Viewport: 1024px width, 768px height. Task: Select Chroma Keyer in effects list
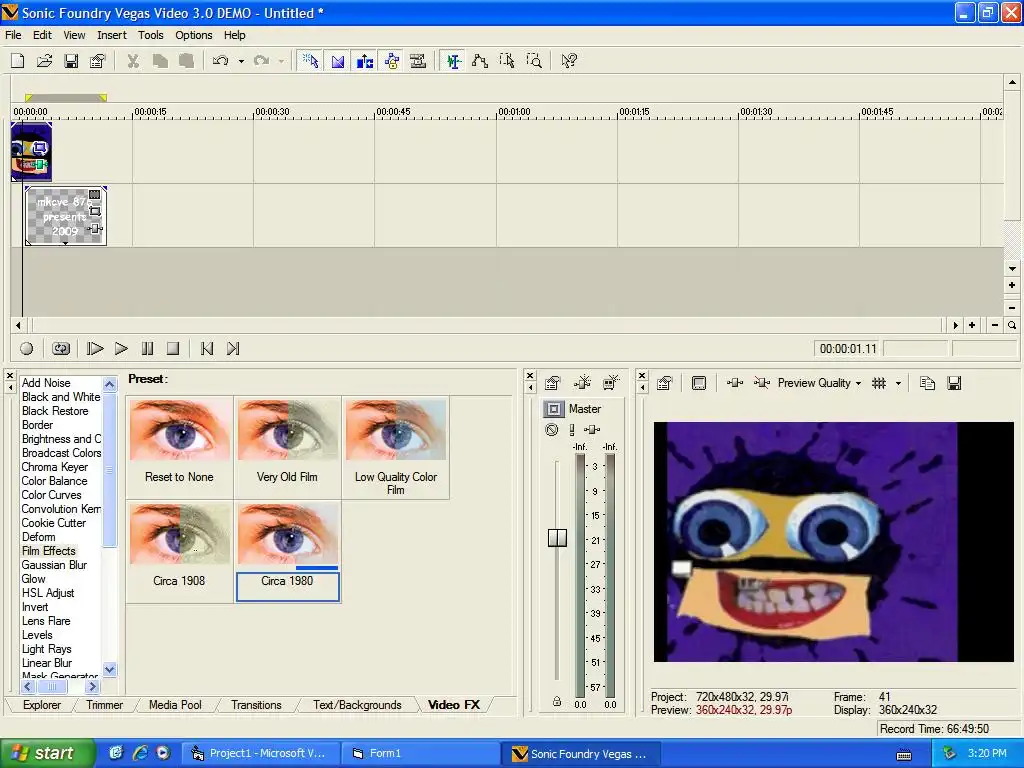tap(55, 467)
